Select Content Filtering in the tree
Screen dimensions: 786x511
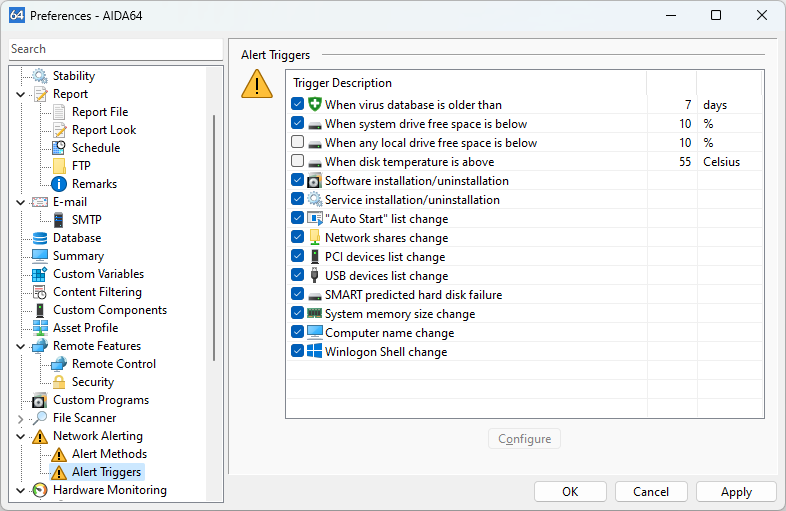click(x=96, y=292)
